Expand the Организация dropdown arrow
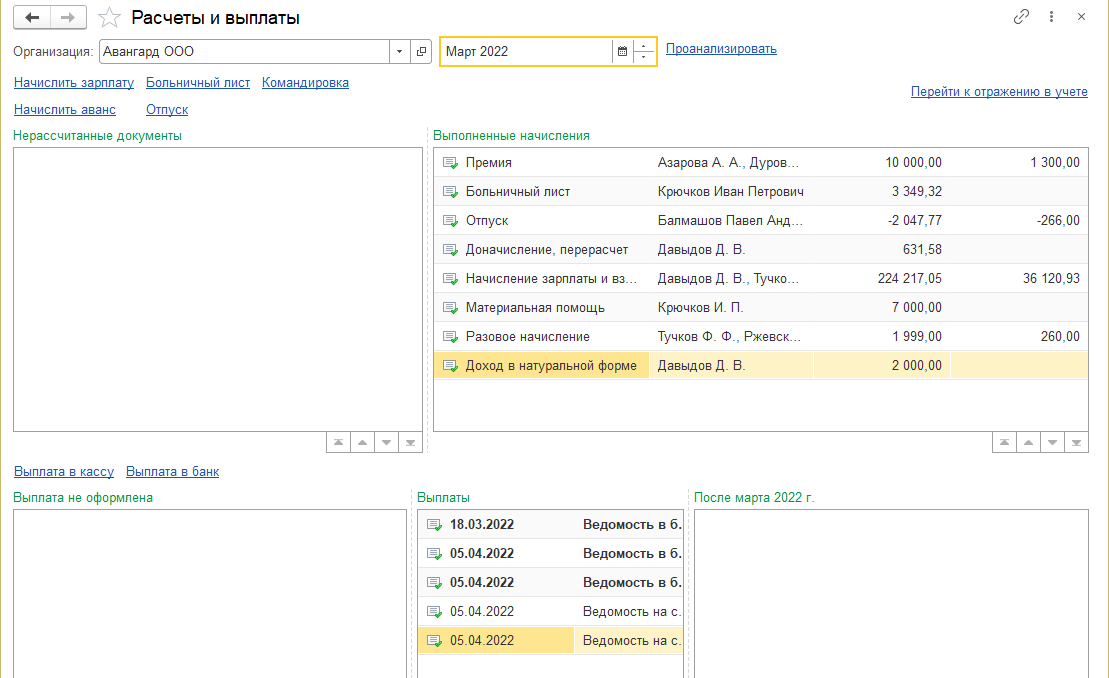Screen dimensions: 1109x678 tap(400, 51)
